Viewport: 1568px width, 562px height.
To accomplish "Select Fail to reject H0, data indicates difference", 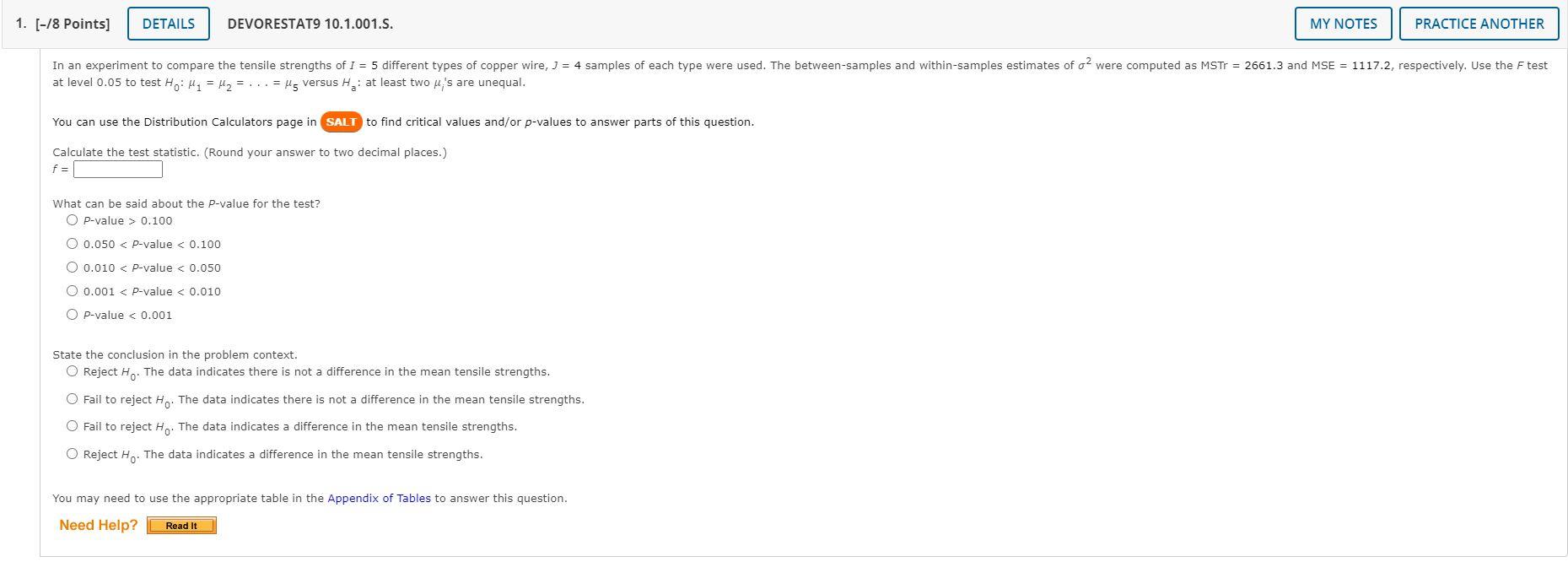I will [73, 424].
